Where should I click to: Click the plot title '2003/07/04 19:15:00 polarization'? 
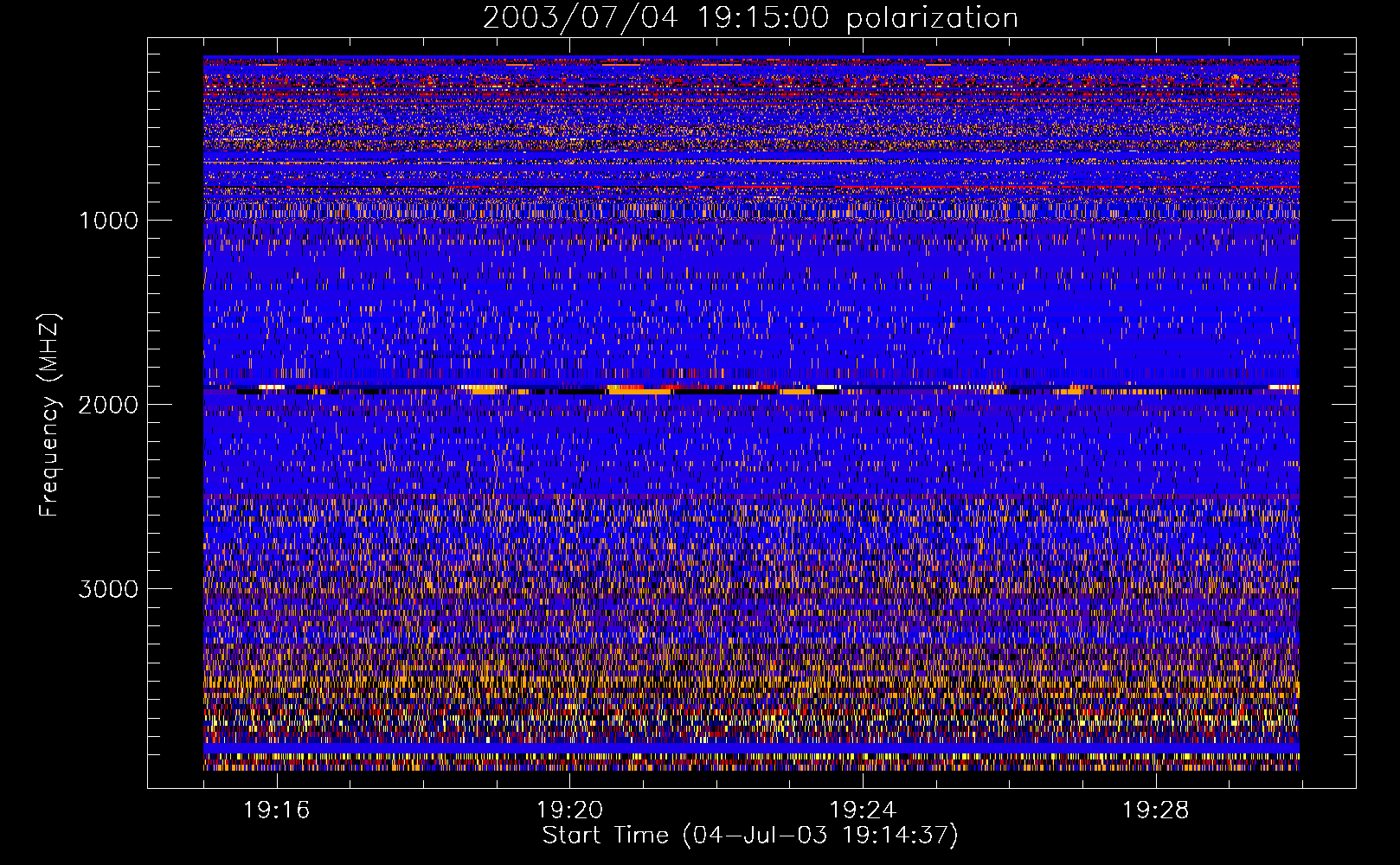(750, 18)
